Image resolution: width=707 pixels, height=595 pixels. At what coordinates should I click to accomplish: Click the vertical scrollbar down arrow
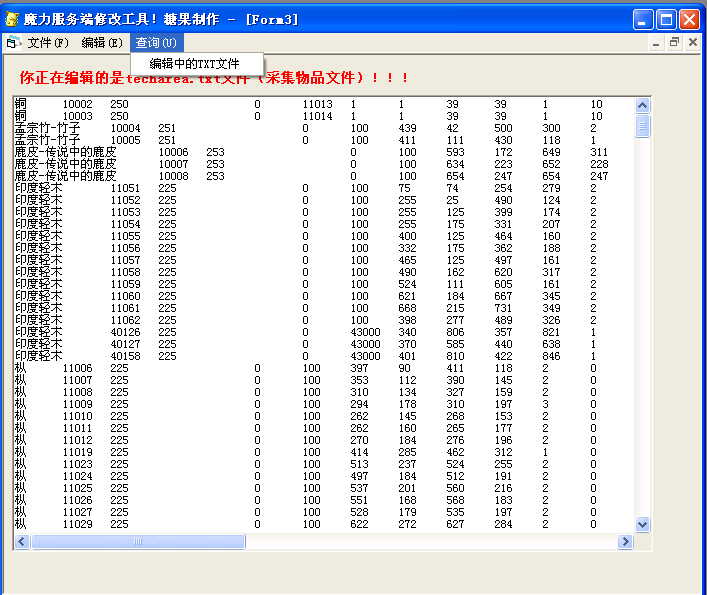643,525
